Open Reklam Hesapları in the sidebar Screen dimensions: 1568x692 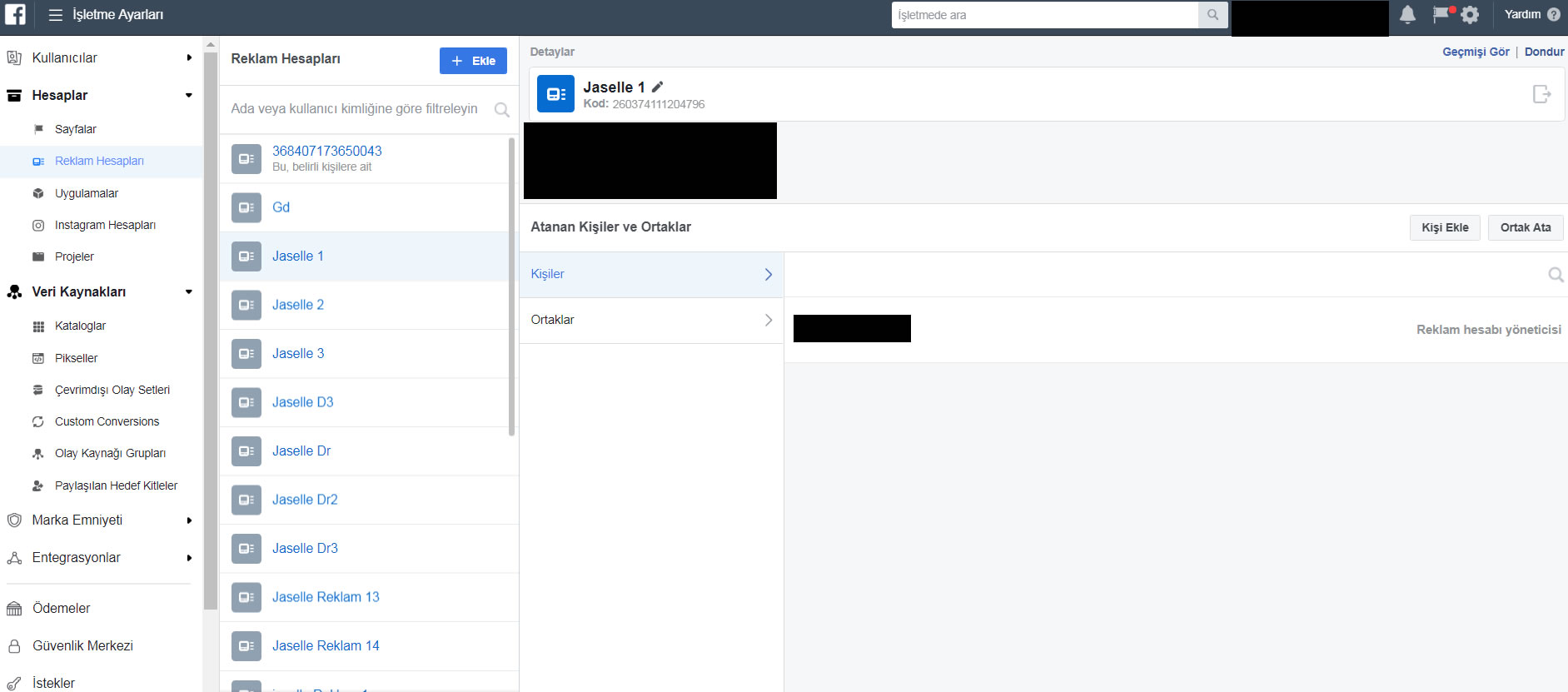click(101, 162)
